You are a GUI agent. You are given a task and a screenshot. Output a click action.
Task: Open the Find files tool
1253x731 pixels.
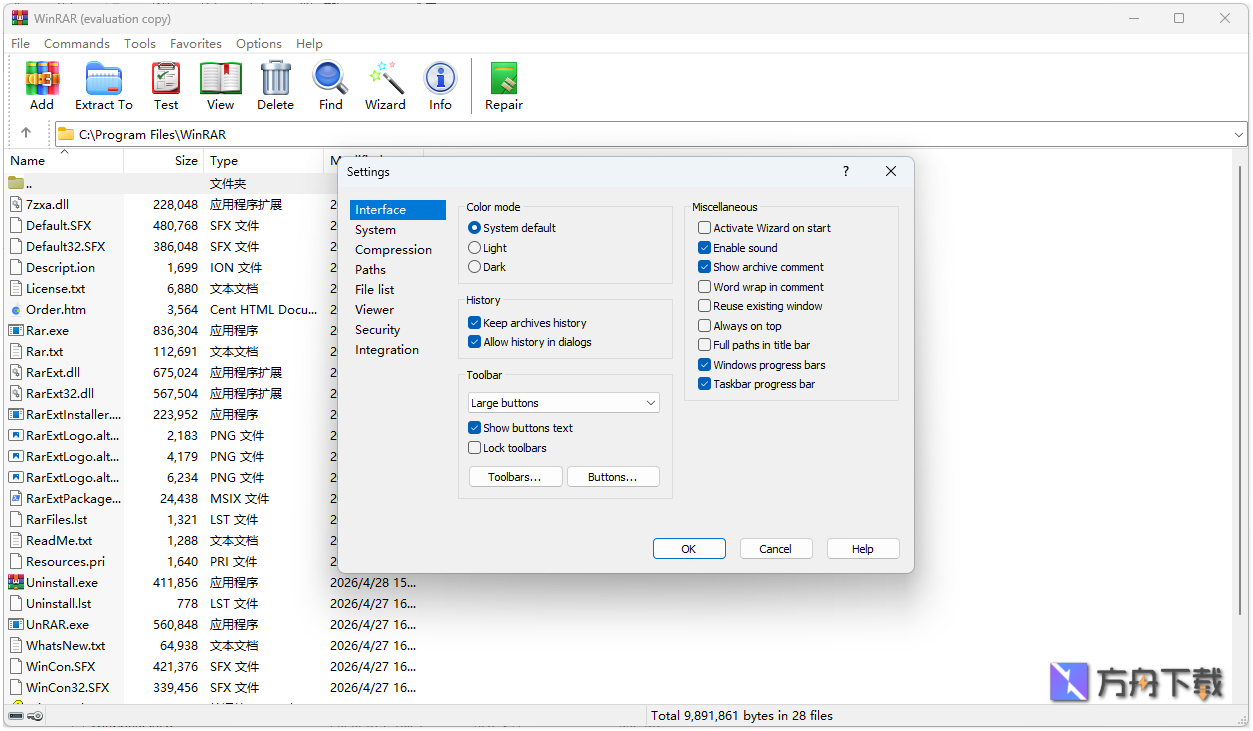click(x=330, y=86)
